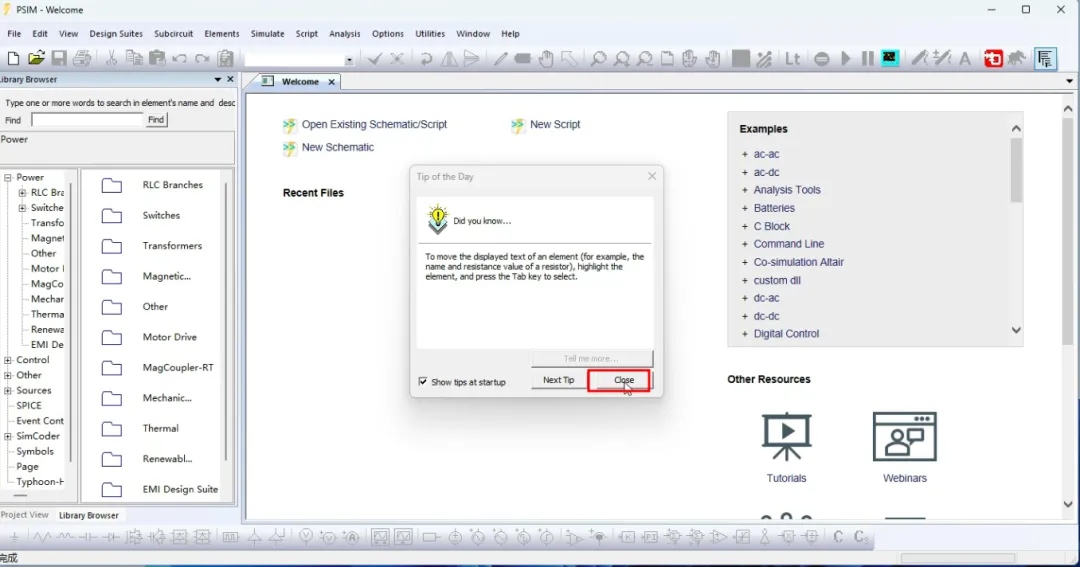This screenshot has width=1080, height=567.
Task: Click the library Find button
Action: [x=156, y=120]
